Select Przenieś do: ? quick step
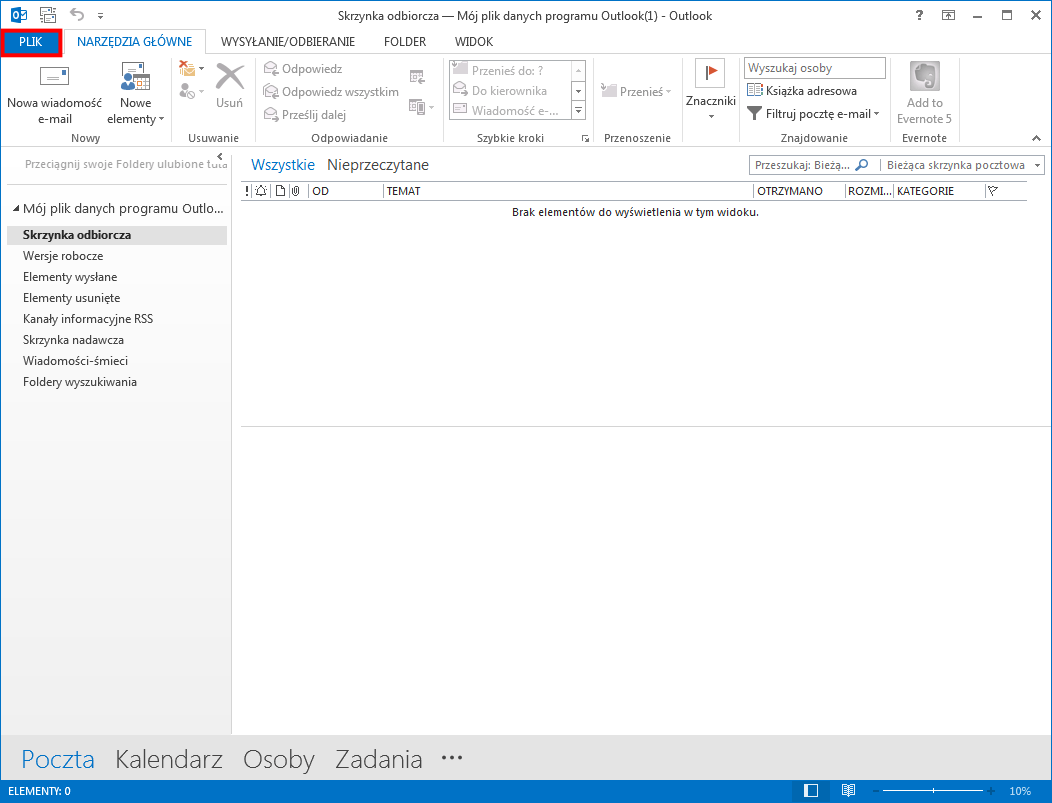The height and width of the screenshot is (803, 1052). (x=510, y=70)
